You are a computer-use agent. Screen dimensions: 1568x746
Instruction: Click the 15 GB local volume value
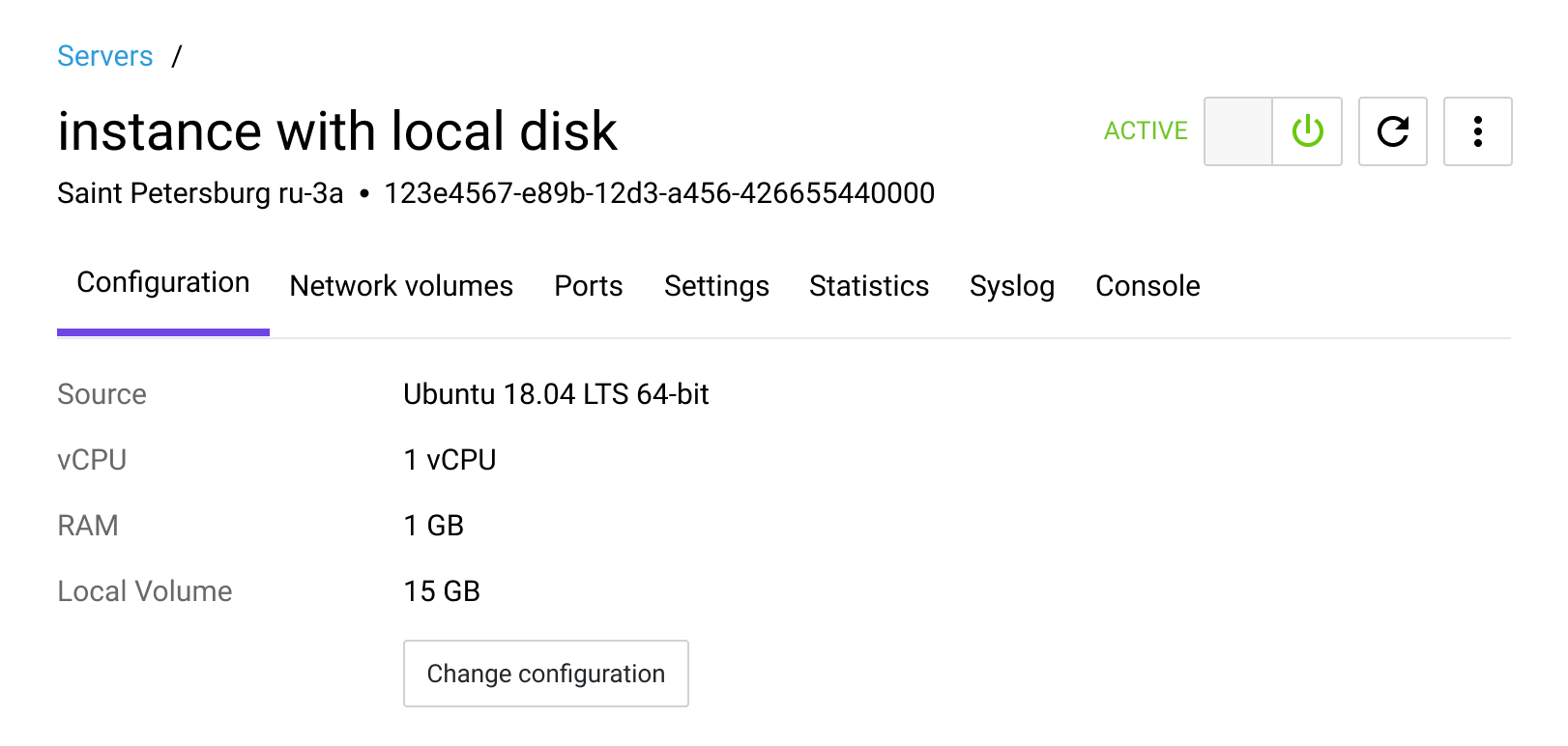(442, 591)
